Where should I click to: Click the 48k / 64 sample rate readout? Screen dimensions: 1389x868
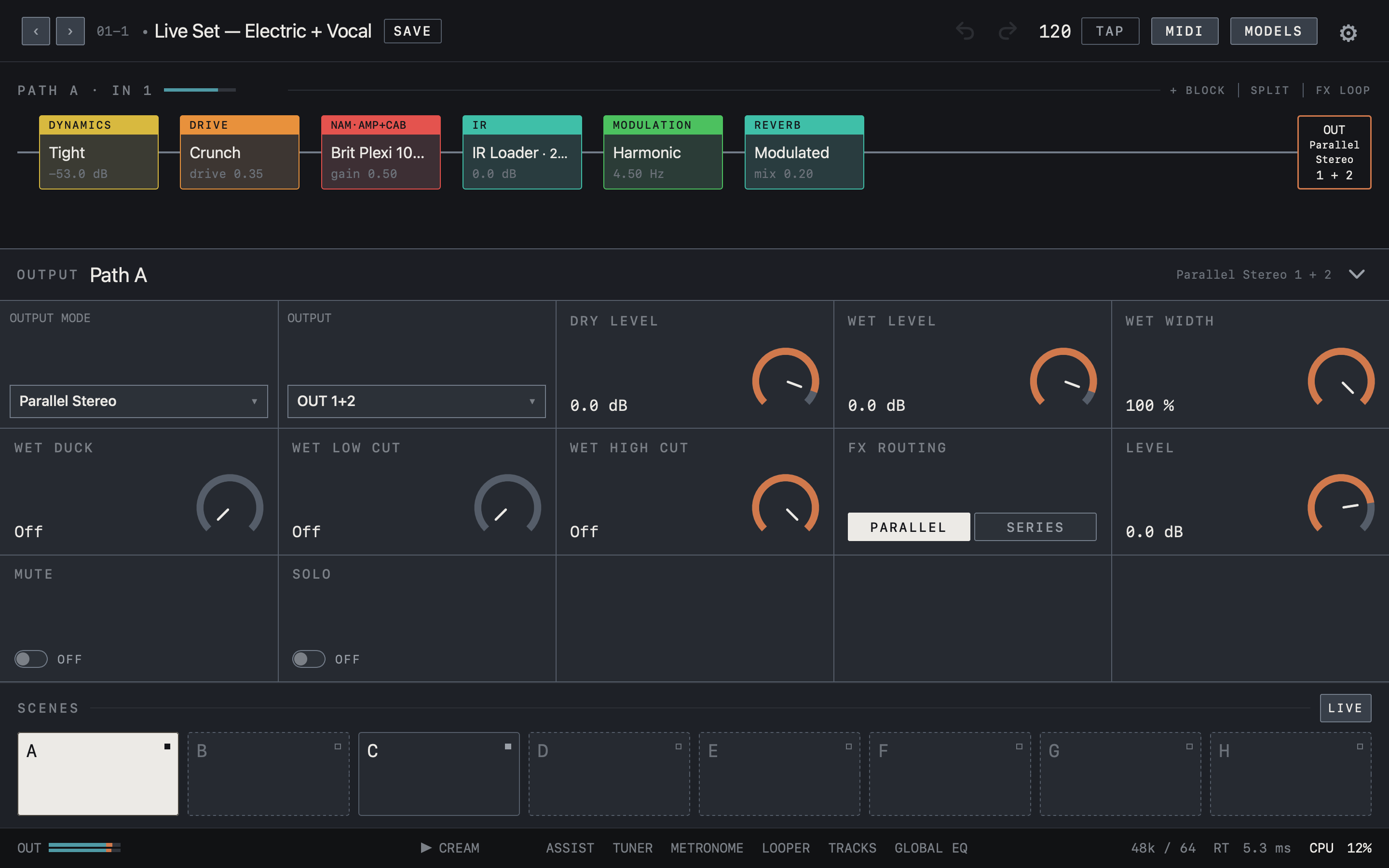coord(1163,848)
